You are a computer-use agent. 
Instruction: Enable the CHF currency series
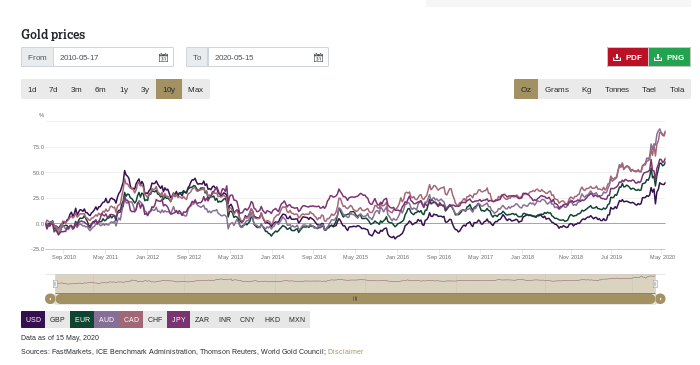coord(155,319)
